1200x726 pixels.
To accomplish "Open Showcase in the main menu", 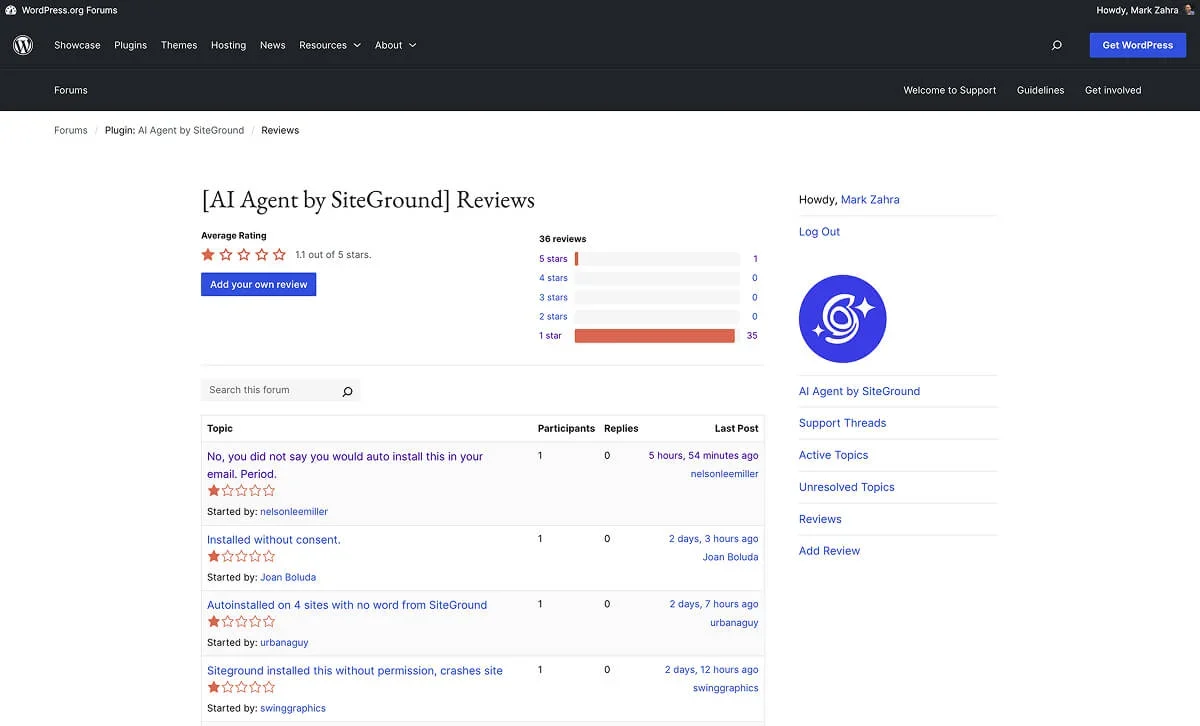I will pyautogui.click(x=77, y=45).
